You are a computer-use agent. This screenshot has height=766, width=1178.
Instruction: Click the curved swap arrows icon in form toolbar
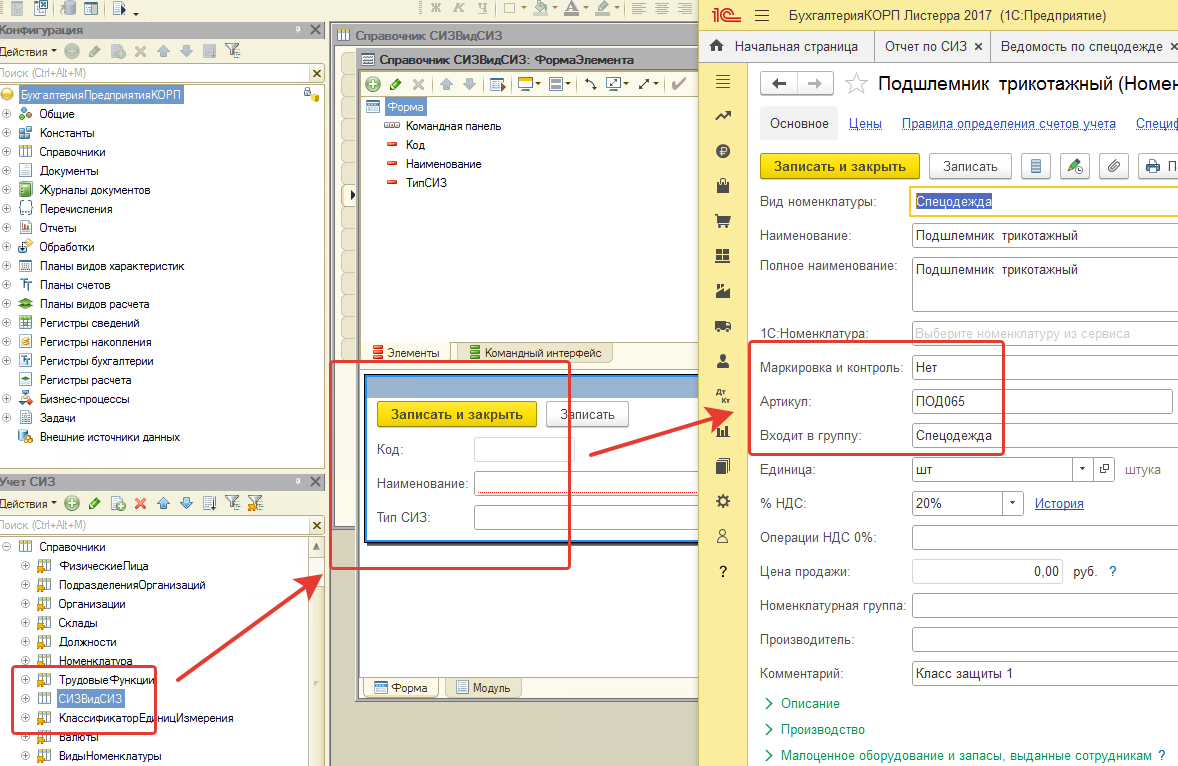tap(591, 84)
